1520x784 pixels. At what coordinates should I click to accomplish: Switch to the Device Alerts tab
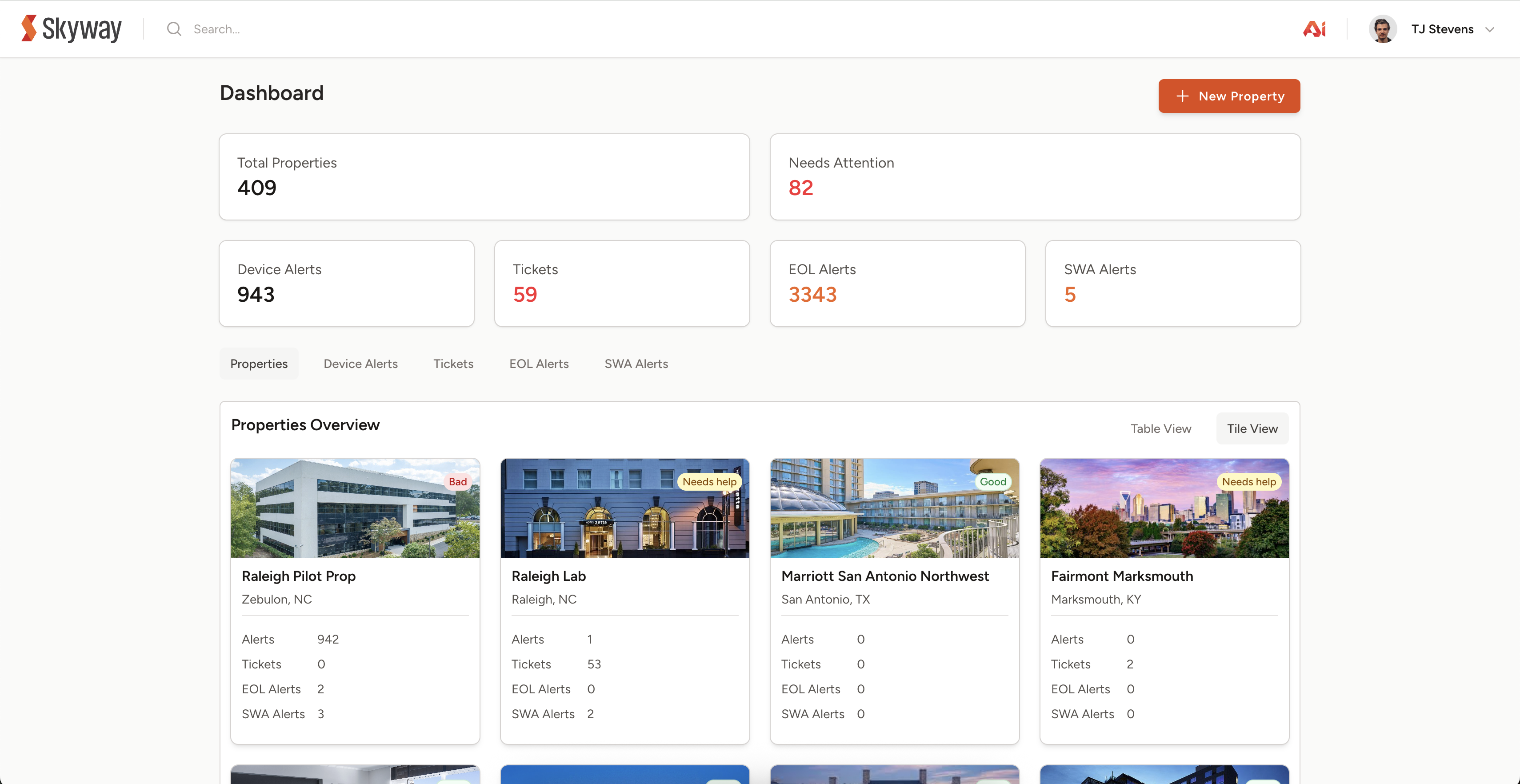click(x=360, y=364)
